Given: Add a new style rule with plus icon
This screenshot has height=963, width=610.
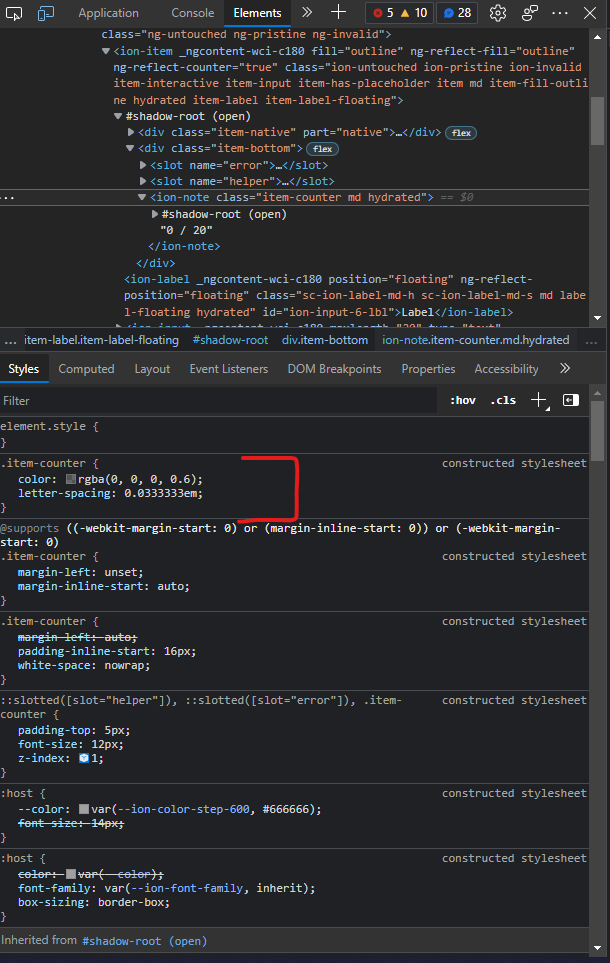Looking at the screenshot, I should (537, 400).
